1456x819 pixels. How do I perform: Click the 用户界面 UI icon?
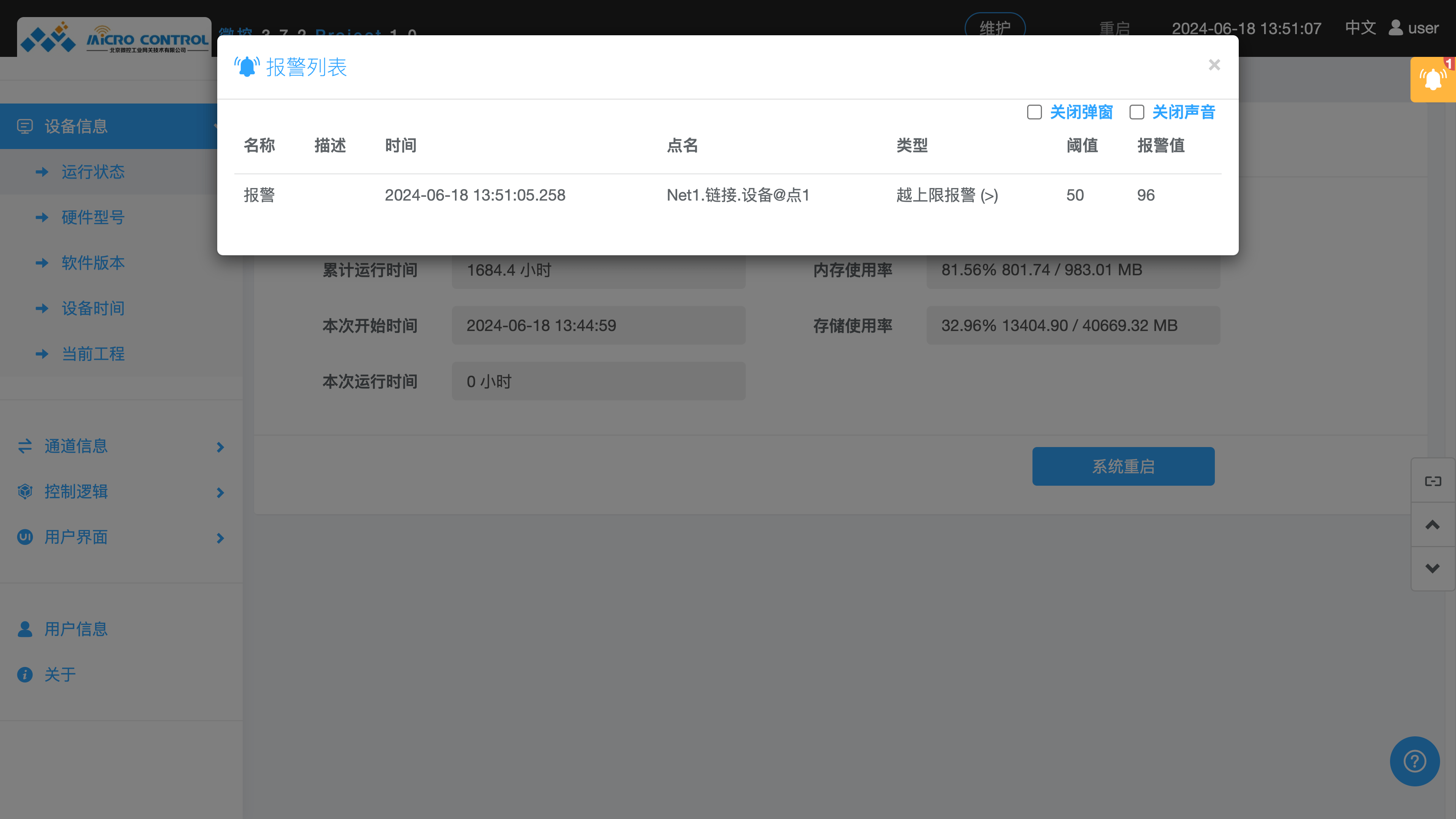25,538
